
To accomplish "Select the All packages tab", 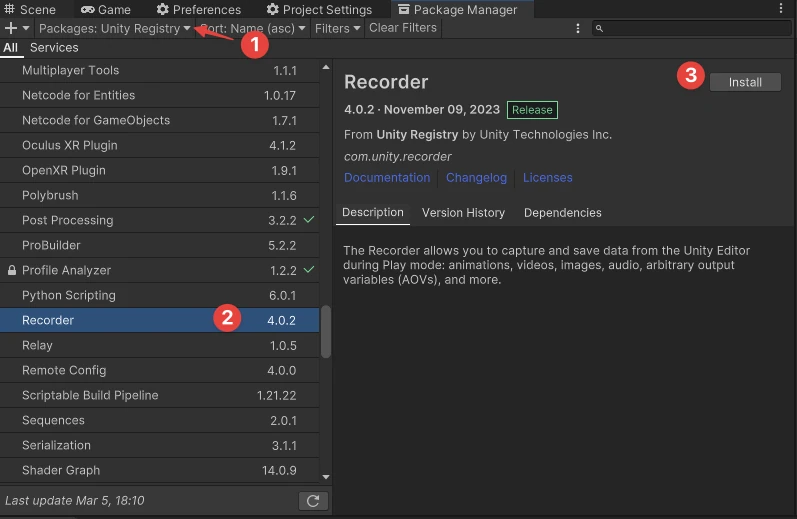I will (x=10, y=48).
